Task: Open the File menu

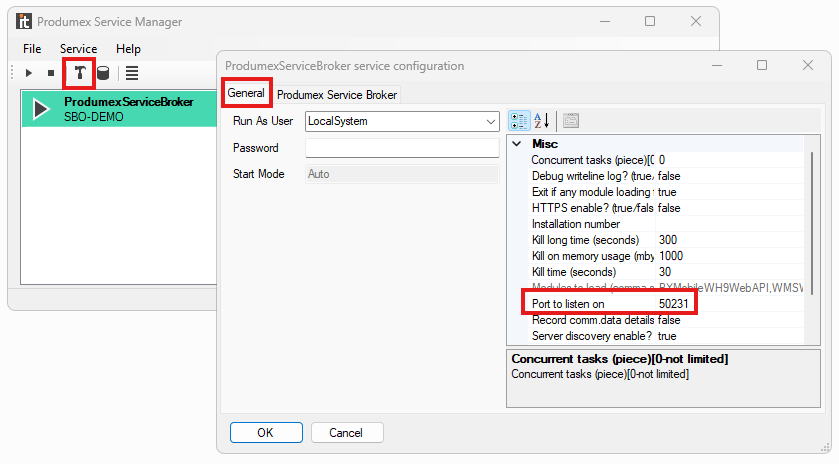Action: 32,48
